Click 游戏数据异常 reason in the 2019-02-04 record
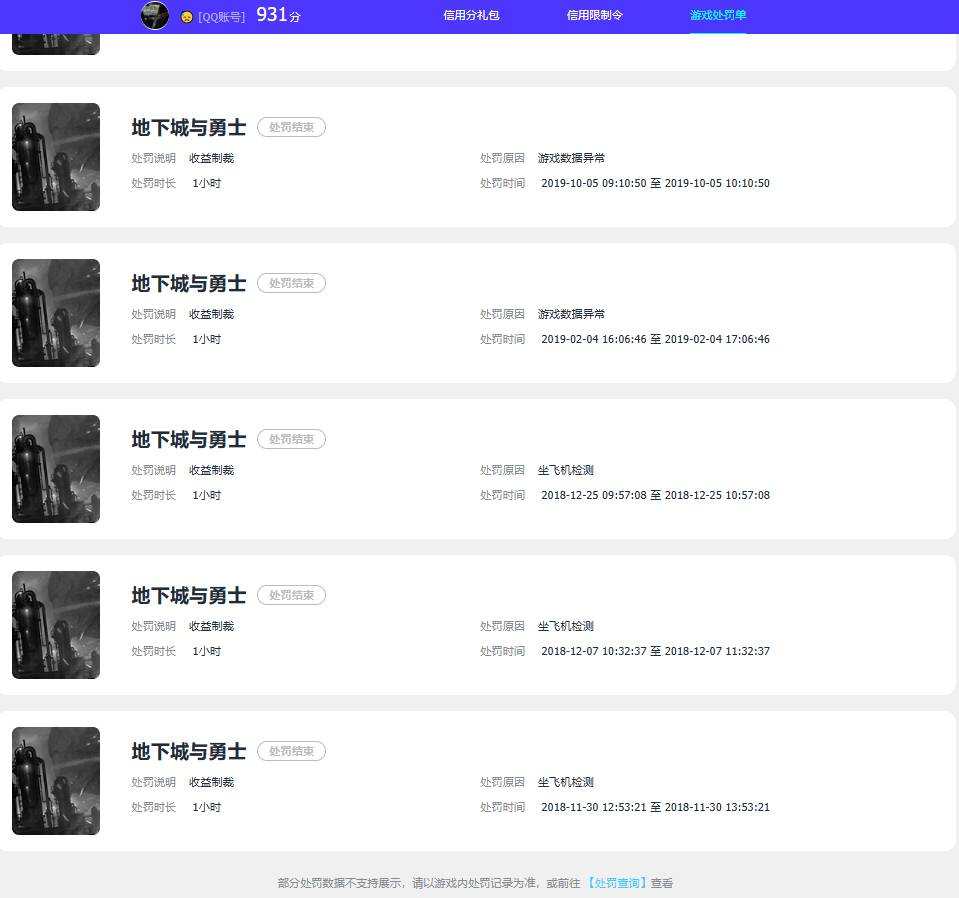959x898 pixels. tap(571, 314)
